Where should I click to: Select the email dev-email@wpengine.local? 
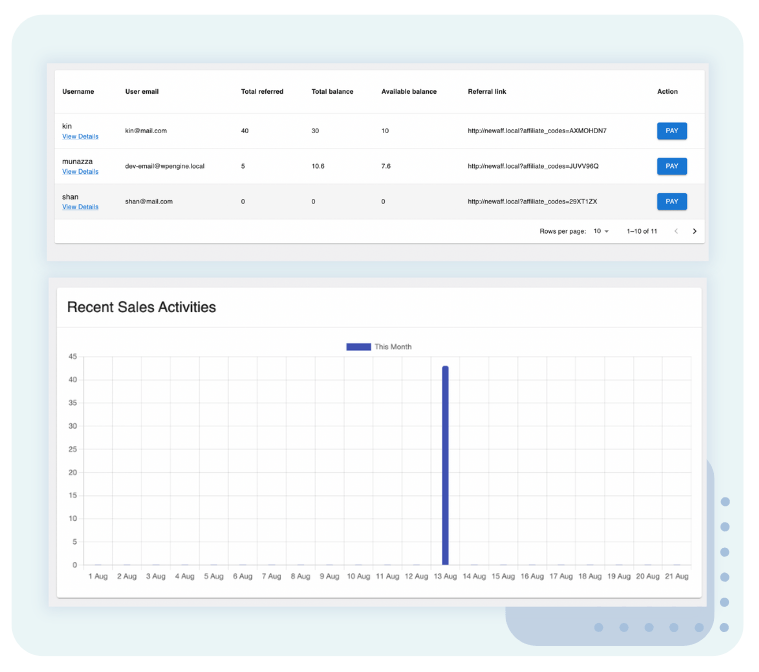[x=165, y=166]
